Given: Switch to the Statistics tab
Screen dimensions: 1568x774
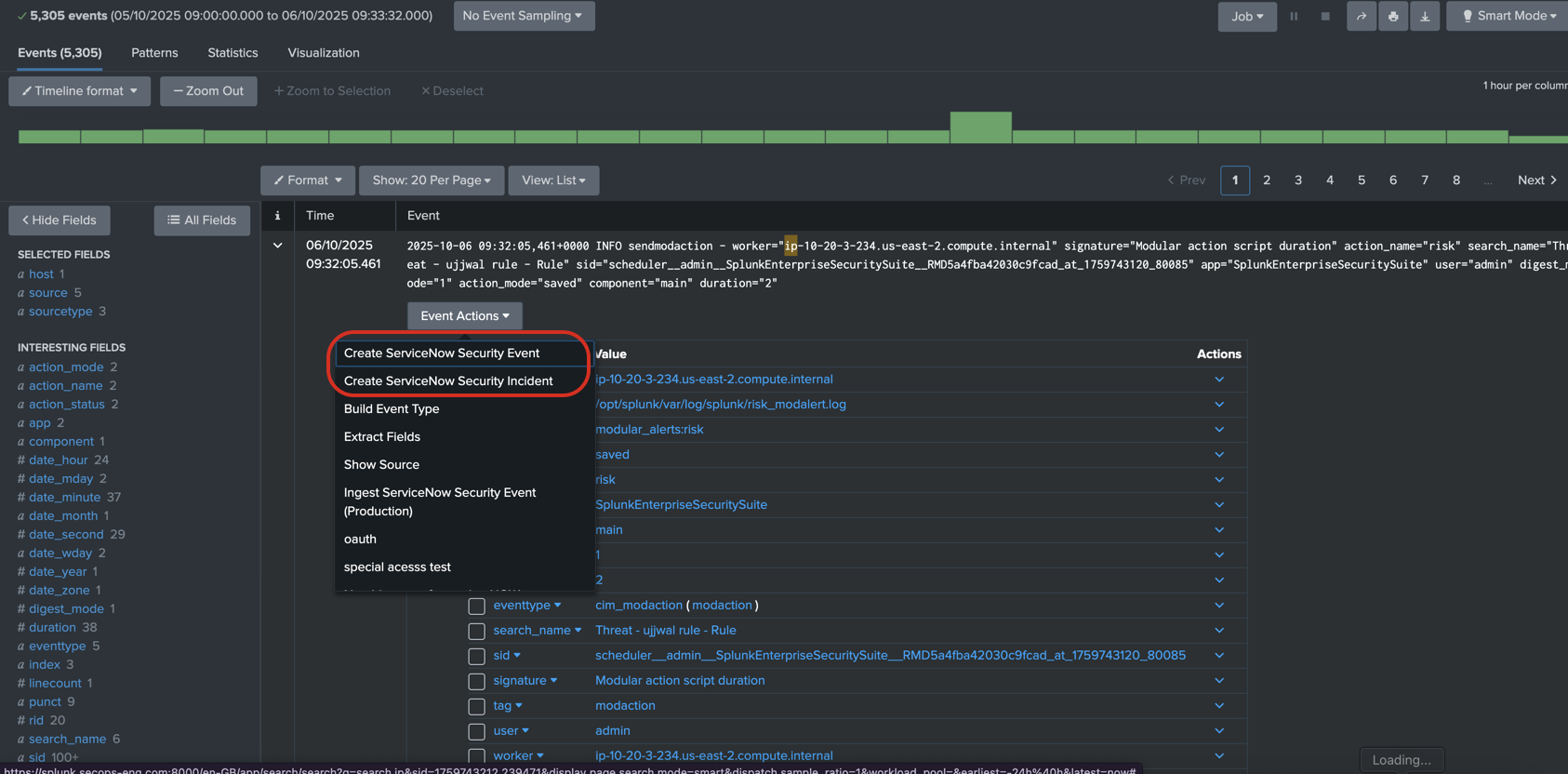Looking at the screenshot, I should [233, 53].
